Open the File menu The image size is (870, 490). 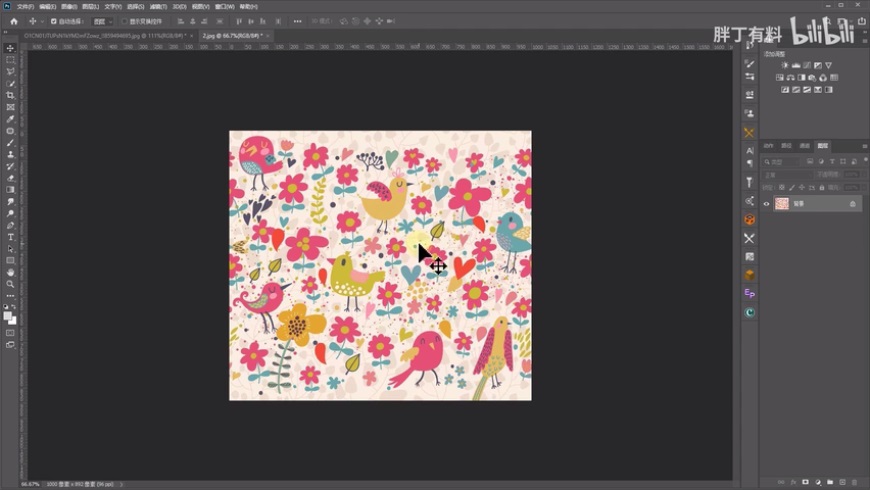tap(25, 7)
